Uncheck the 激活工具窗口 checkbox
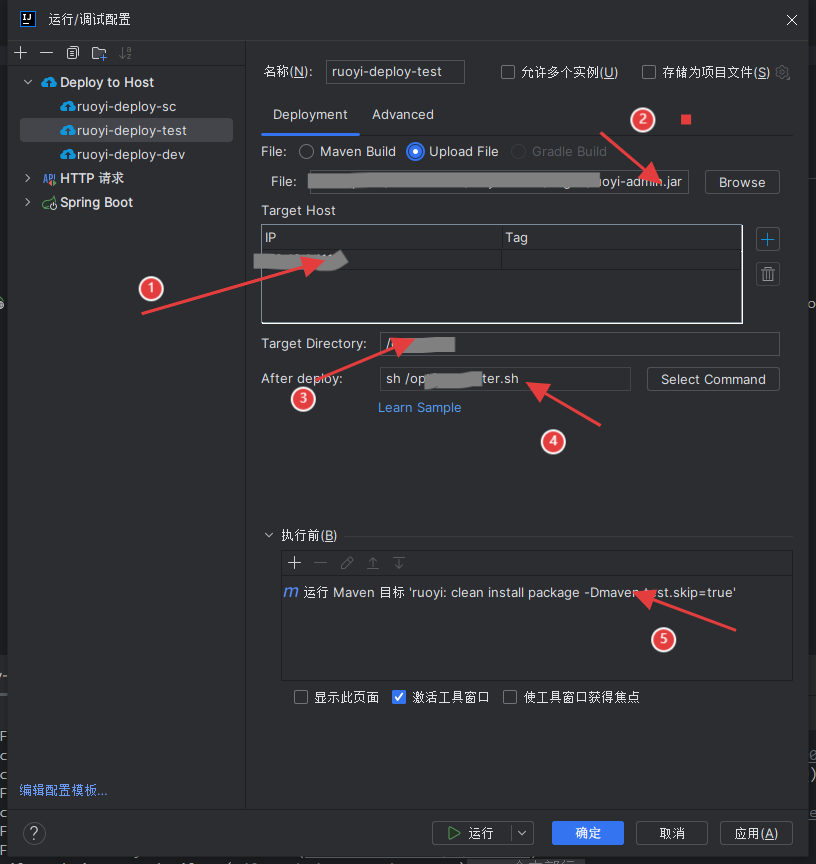The image size is (816, 864). (x=399, y=697)
